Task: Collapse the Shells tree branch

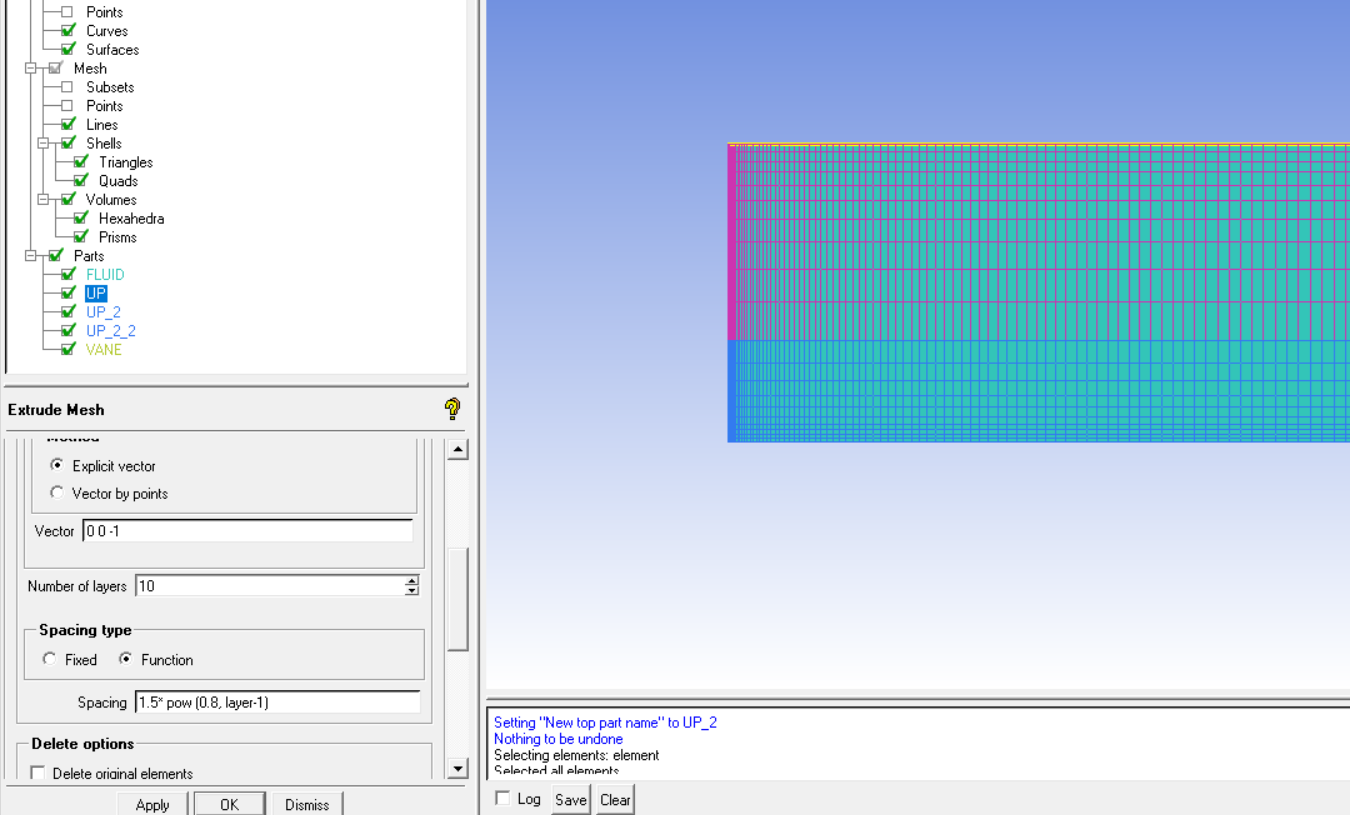Action: tap(41, 143)
